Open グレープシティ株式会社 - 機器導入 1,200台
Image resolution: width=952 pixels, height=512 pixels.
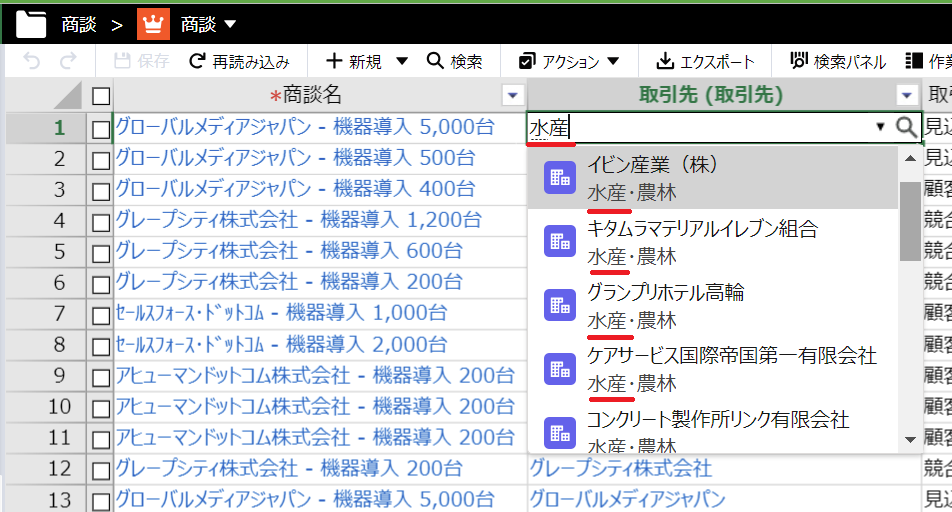[x=298, y=220]
